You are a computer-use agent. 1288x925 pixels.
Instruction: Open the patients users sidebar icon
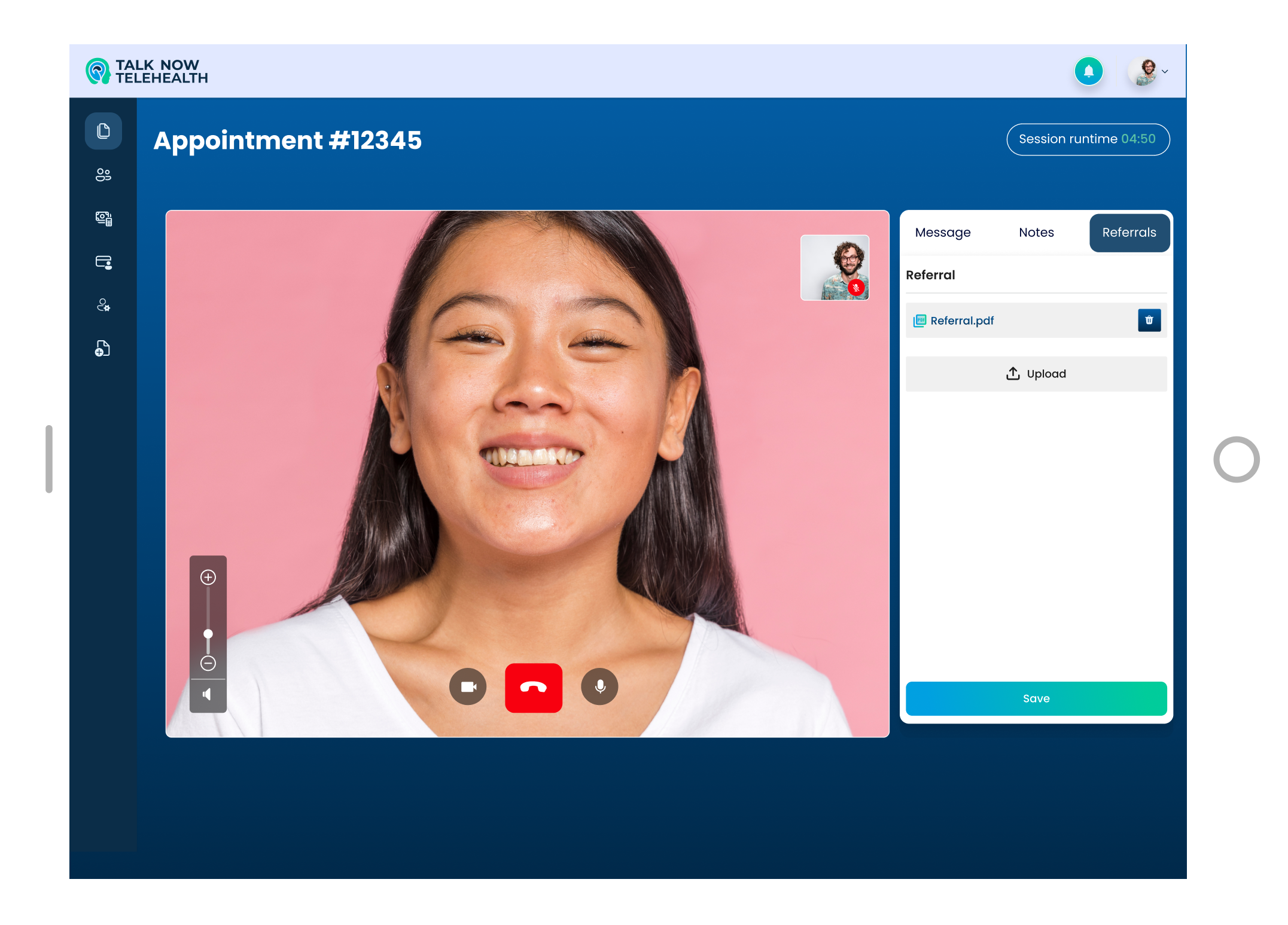pos(103,175)
